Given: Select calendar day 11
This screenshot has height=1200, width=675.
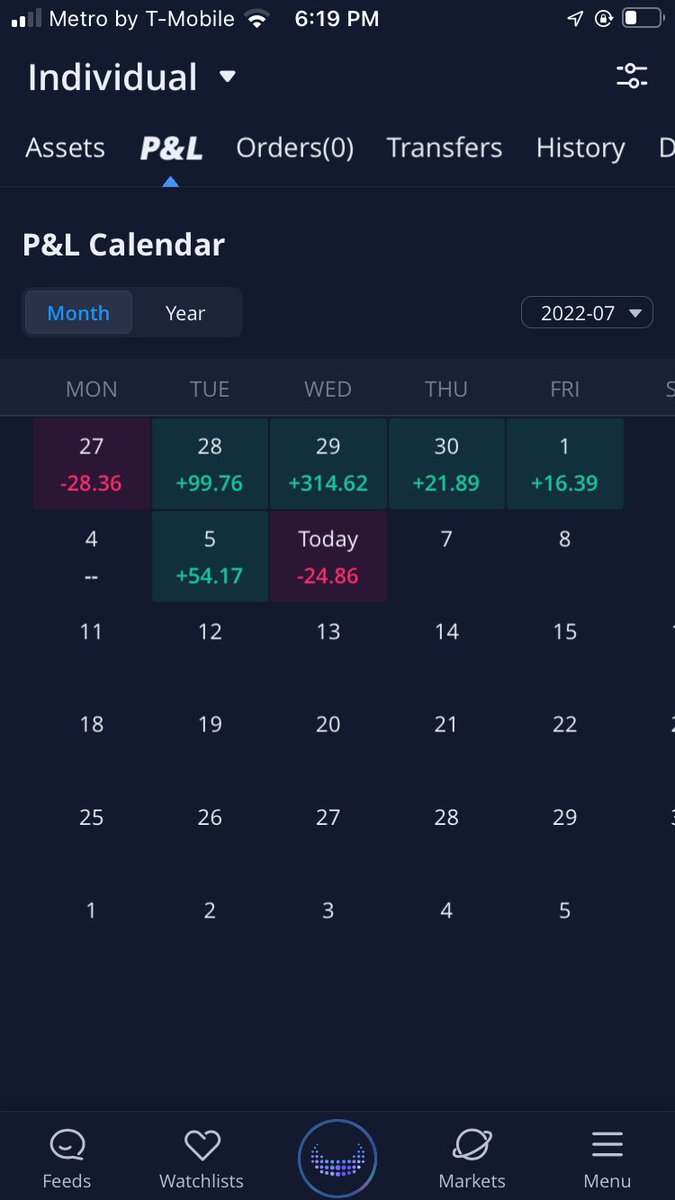Looking at the screenshot, I should [x=91, y=632].
